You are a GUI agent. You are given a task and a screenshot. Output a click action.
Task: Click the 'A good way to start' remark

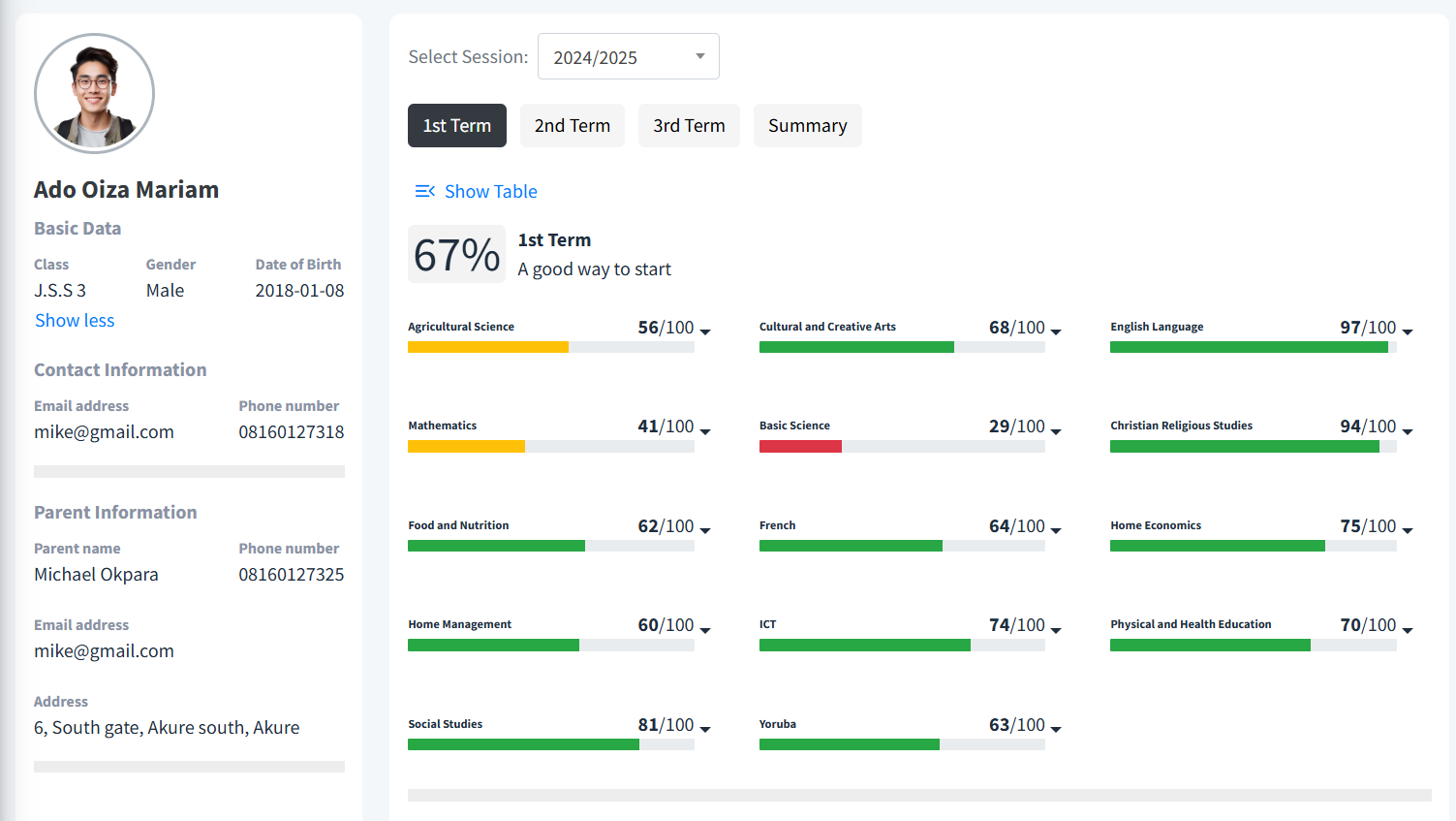pos(594,268)
